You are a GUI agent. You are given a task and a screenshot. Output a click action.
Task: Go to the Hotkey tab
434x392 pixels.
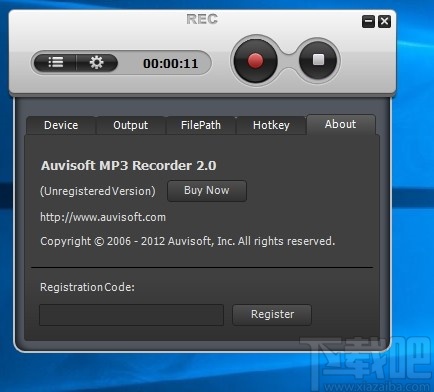[x=271, y=125]
